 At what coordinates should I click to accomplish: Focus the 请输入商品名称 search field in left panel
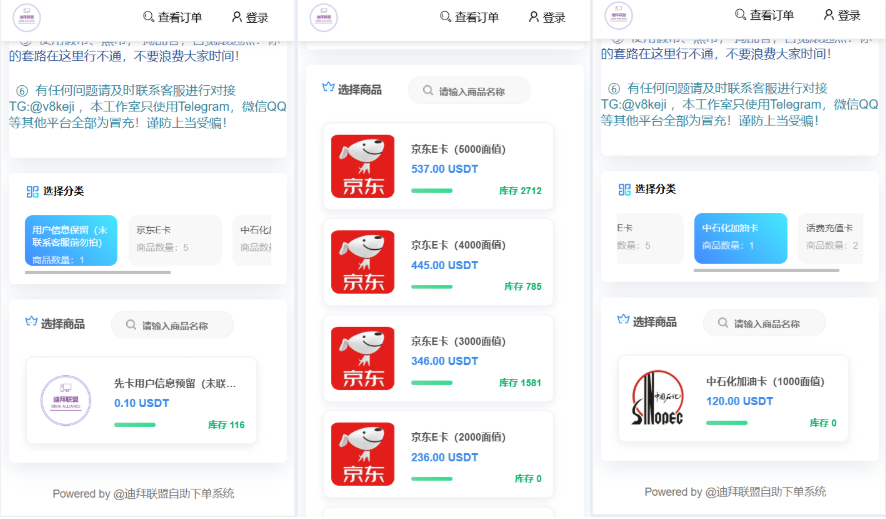click(172, 325)
